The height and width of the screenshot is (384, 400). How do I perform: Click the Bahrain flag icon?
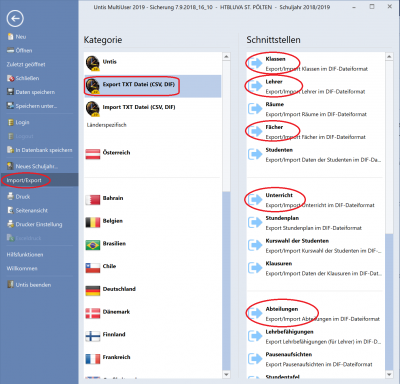tap(93, 200)
